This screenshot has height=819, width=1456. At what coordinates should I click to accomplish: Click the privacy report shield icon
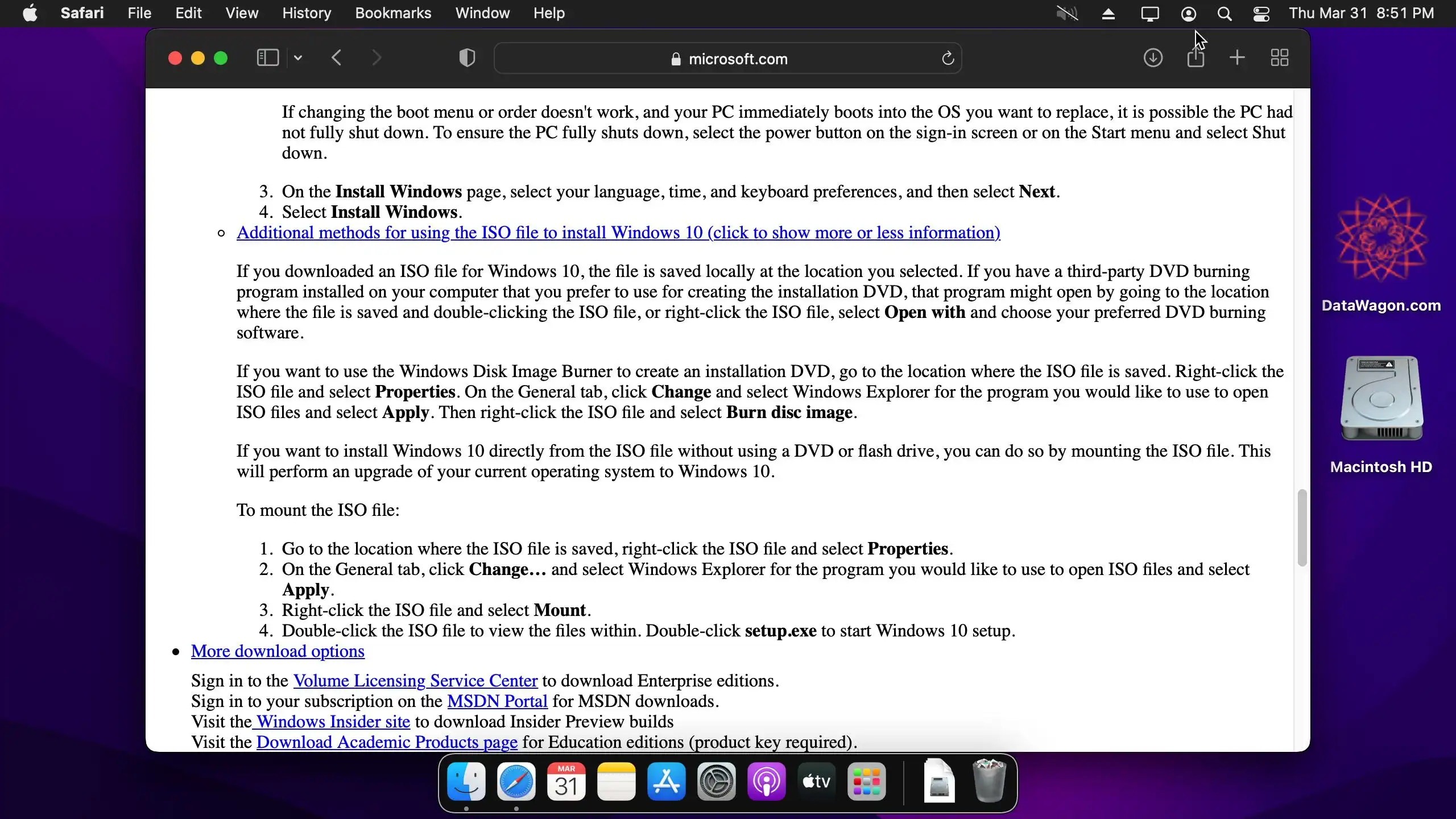click(x=467, y=58)
